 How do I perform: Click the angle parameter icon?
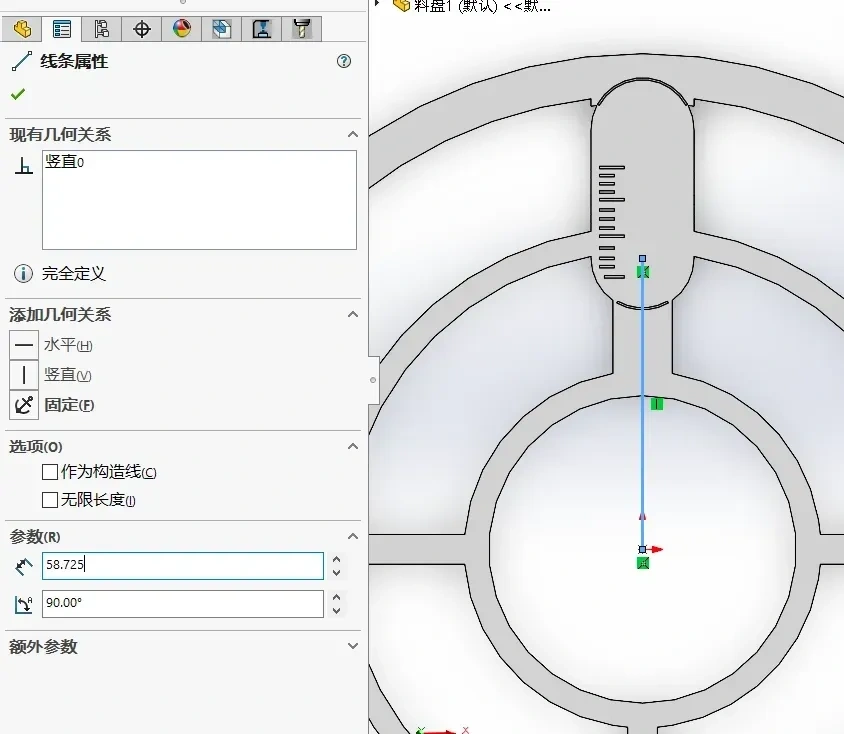23,604
